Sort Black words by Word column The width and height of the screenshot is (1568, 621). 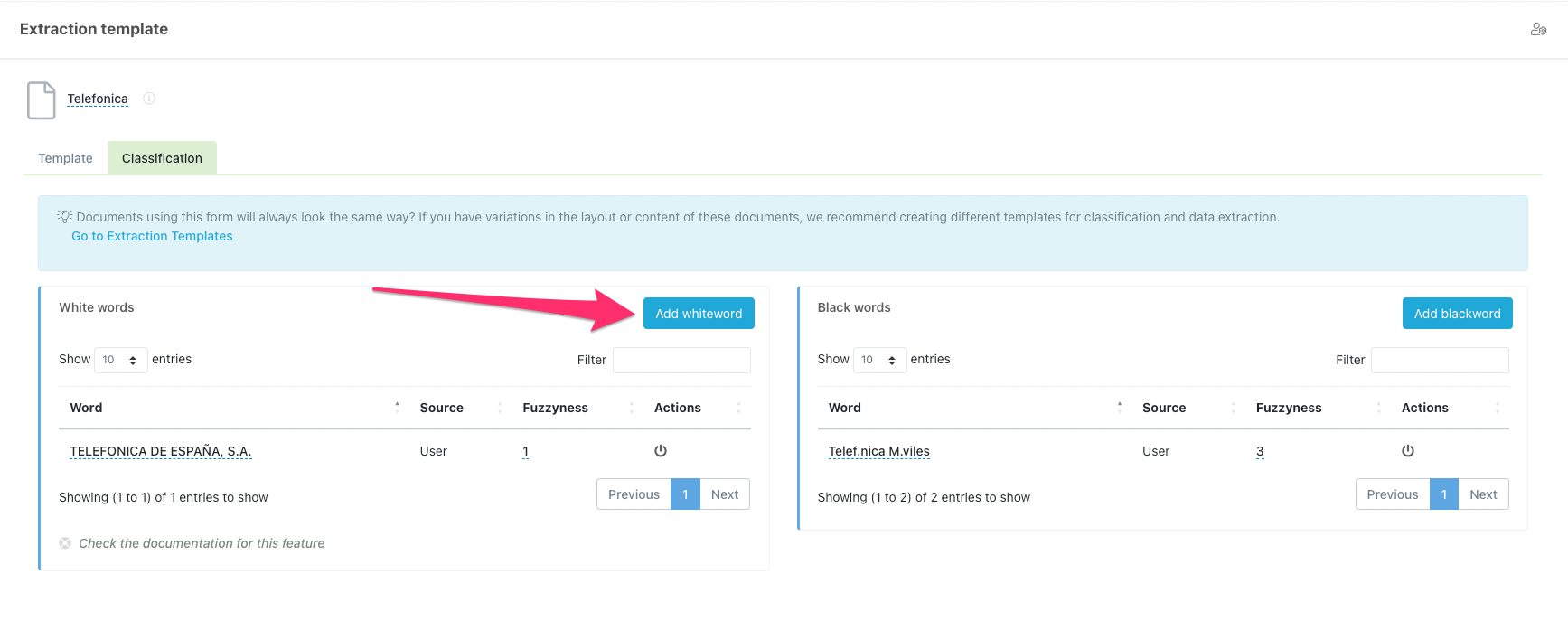[974, 408]
